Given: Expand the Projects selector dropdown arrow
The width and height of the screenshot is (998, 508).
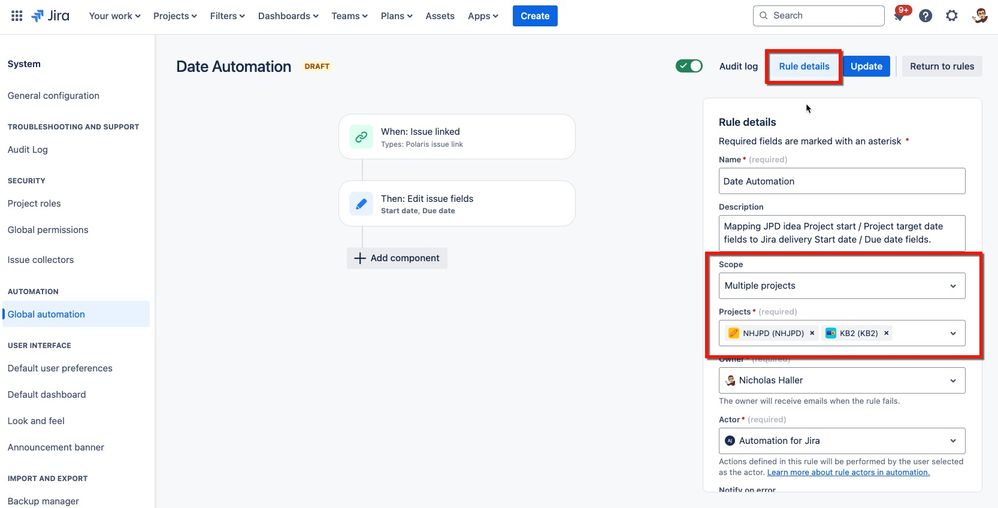Looking at the screenshot, I should [953, 333].
